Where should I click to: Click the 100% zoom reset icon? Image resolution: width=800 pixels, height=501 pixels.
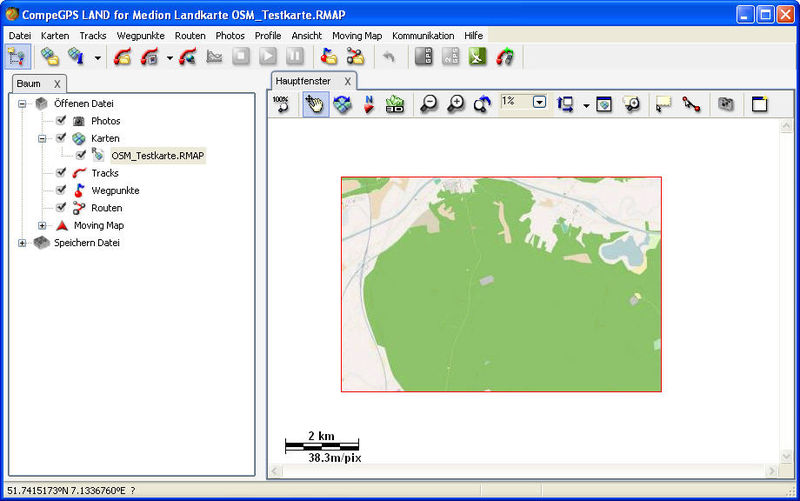[281, 104]
